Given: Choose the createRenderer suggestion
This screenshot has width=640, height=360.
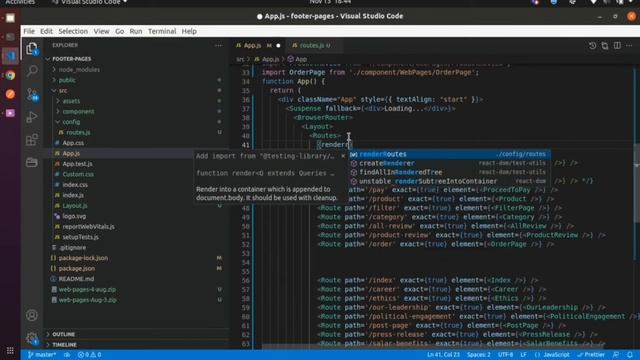Looking at the screenshot, I should click(x=449, y=163).
